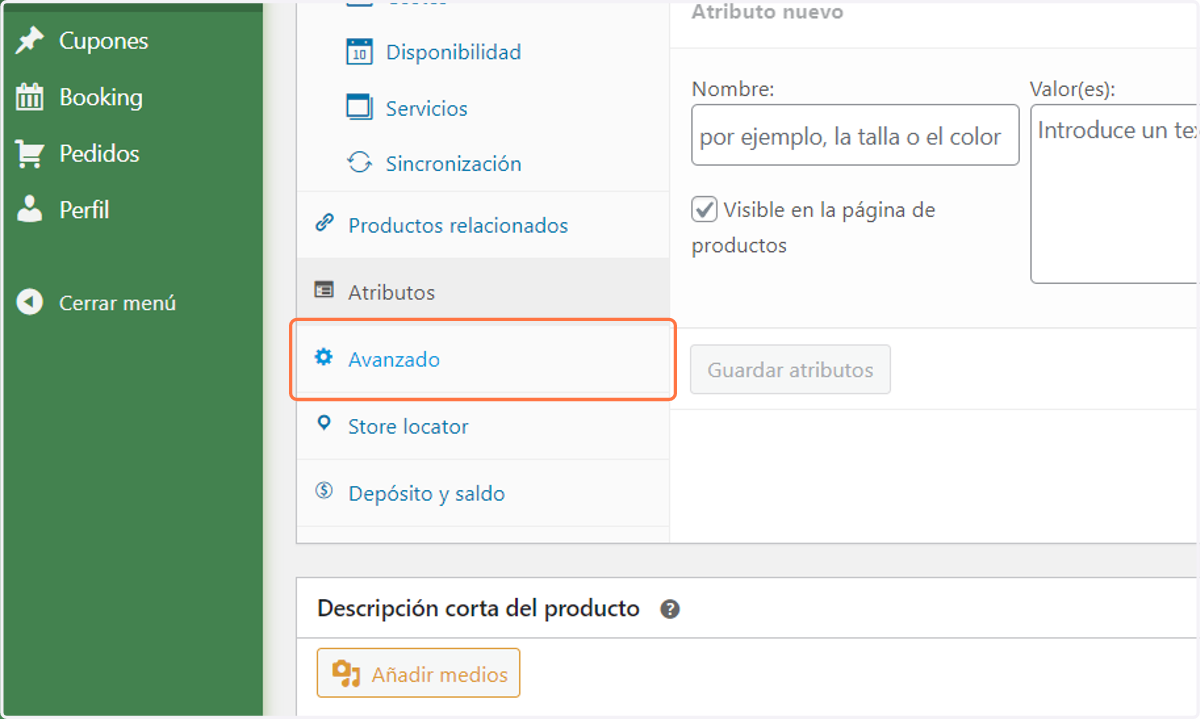The height and width of the screenshot is (719, 1200).
Task: Open Booking in the sidebar menu
Action: tap(101, 97)
